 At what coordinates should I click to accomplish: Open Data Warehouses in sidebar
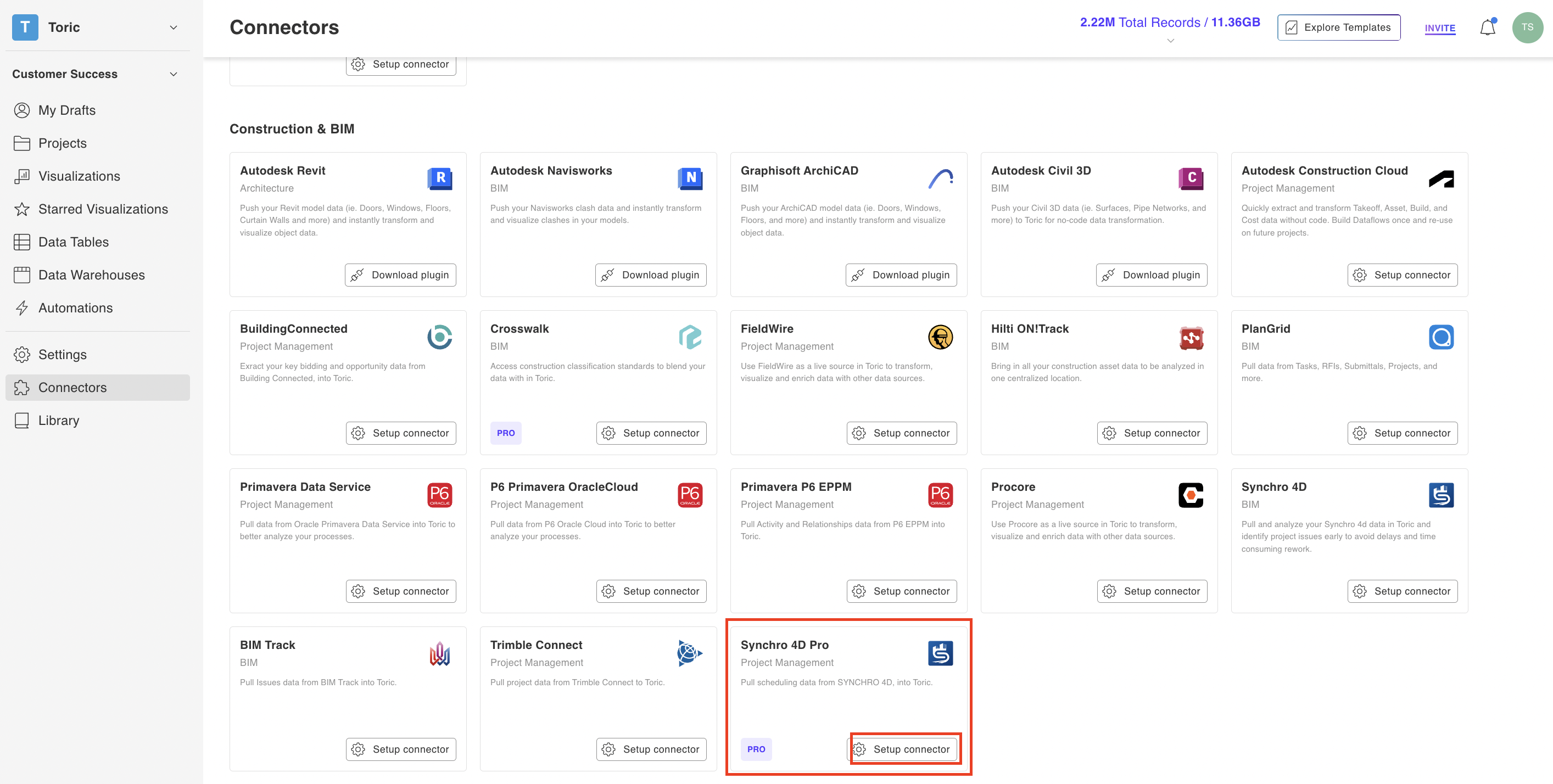(98, 275)
